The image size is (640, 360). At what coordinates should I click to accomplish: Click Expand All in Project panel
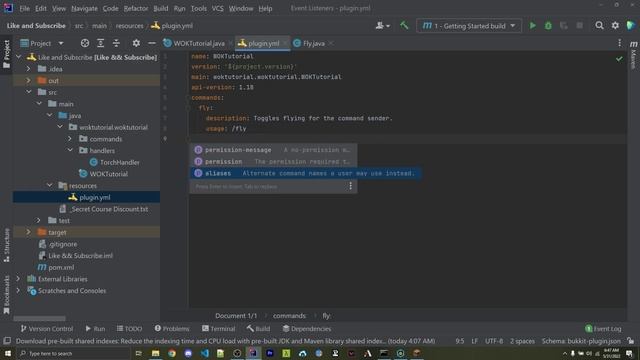(100, 43)
